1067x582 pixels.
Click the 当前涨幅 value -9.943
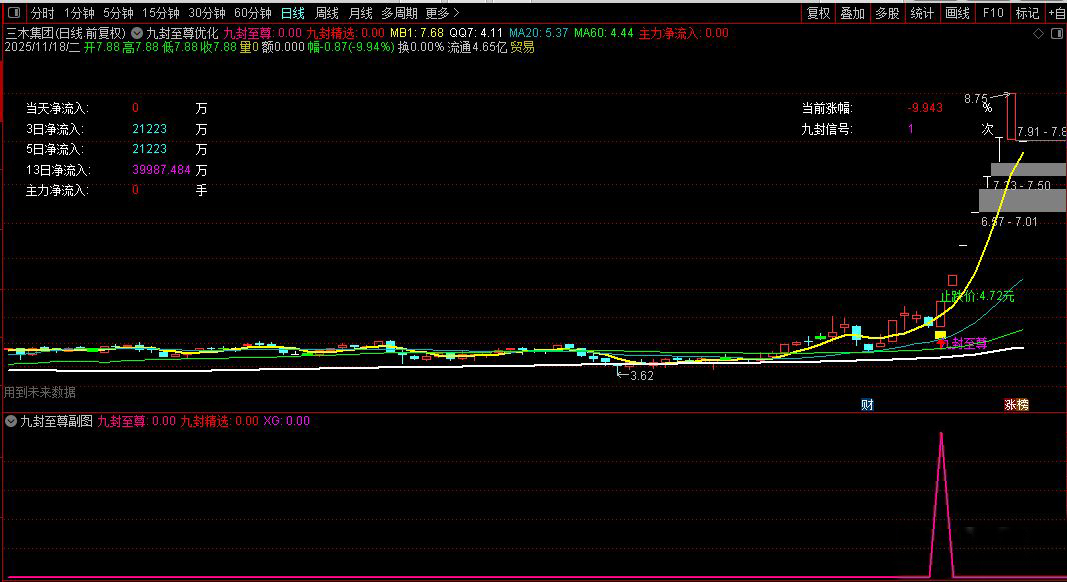point(925,108)
